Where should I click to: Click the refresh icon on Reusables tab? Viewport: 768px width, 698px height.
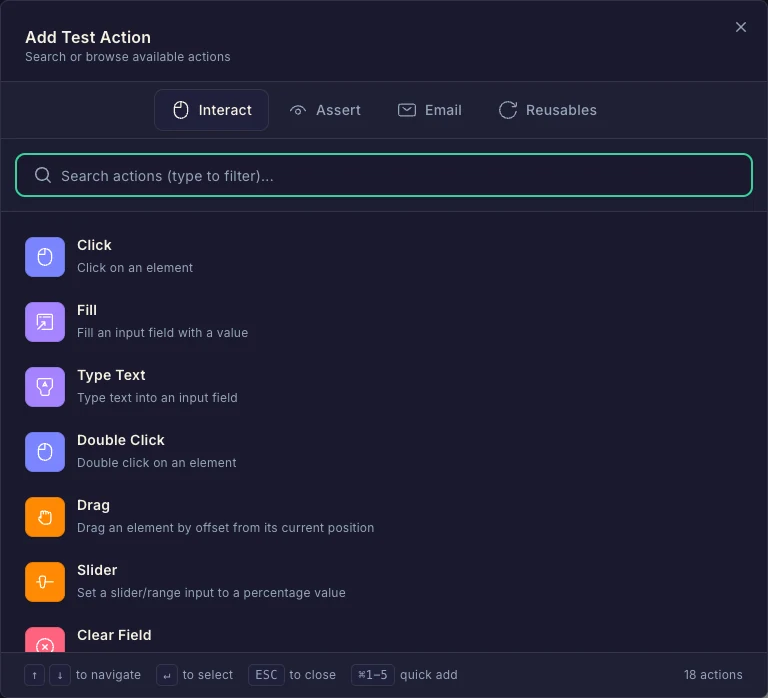tap(508, 110)
